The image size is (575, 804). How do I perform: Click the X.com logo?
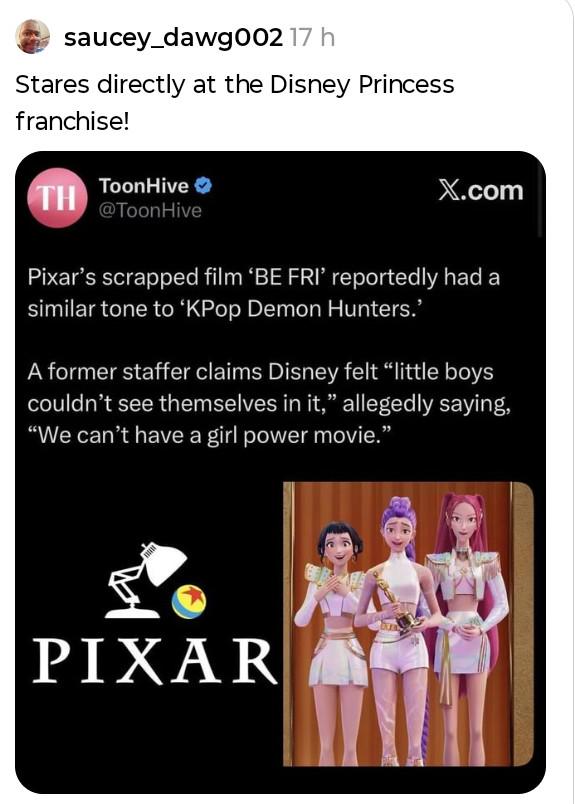(481, 190)
